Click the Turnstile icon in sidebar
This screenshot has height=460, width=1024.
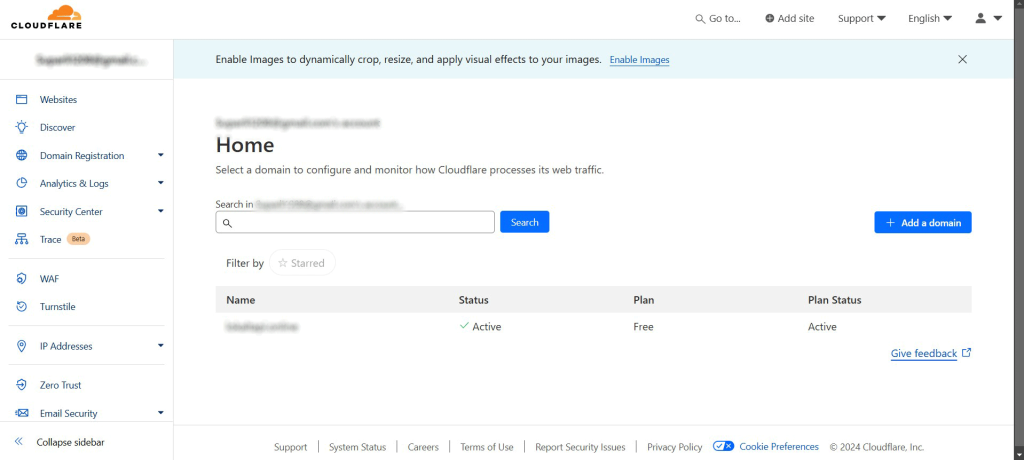pyautogui.click(x=21, y=307)
